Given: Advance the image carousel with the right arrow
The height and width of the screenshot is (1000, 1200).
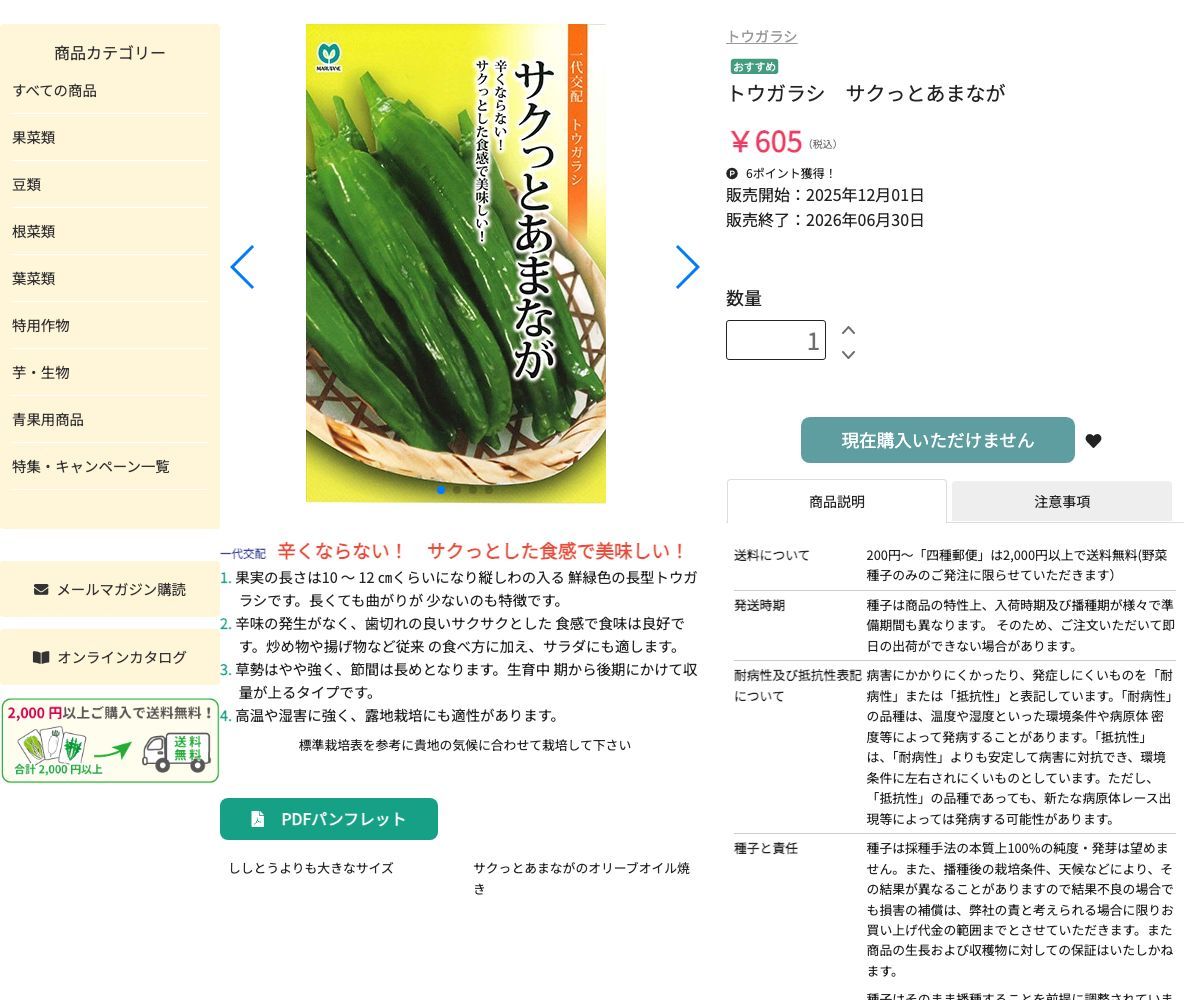Looking at the screenshot, I should click(x=688, y=267).
